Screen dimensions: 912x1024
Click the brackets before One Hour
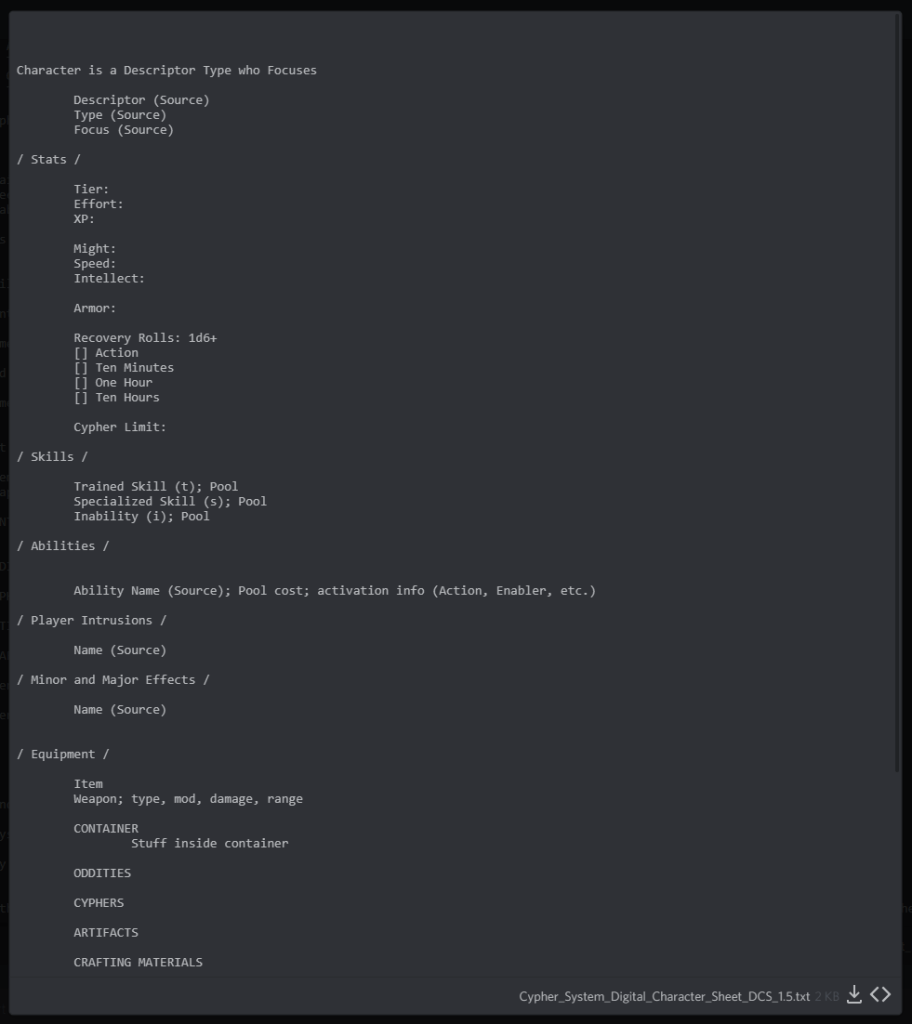pos(81,383)
